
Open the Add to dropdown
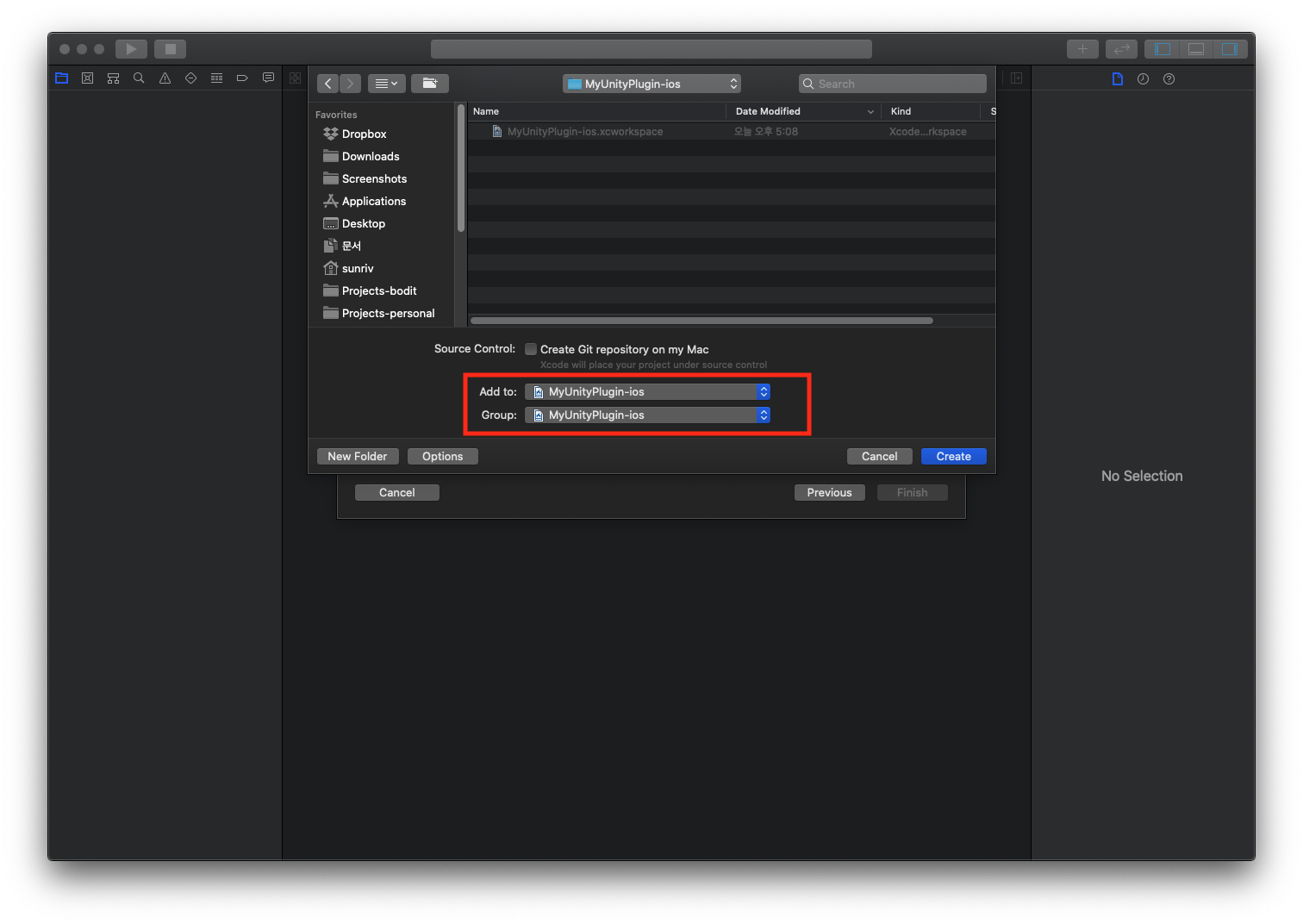(647, 391)
